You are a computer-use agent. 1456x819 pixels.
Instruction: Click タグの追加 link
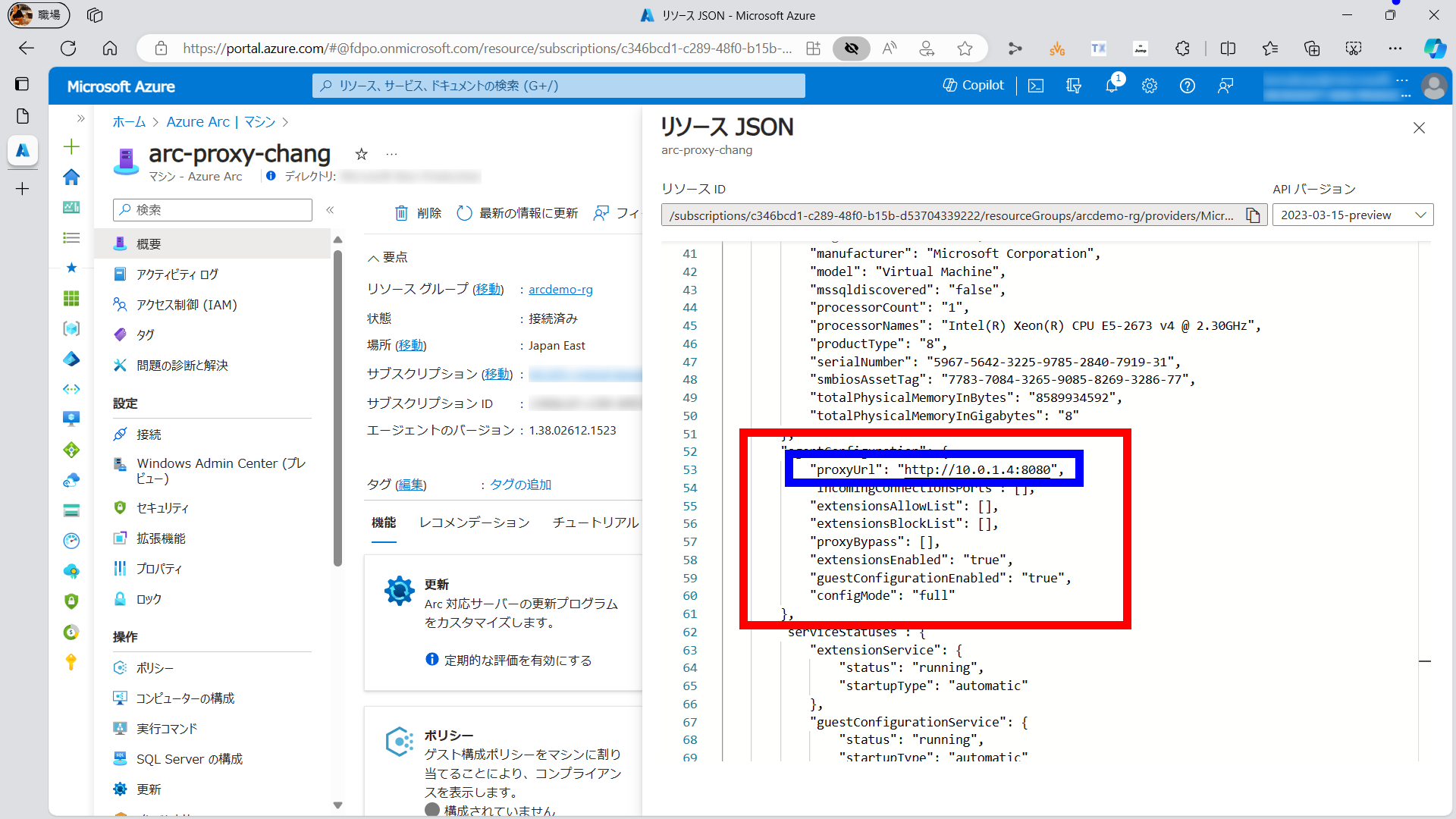click(520, 485)
